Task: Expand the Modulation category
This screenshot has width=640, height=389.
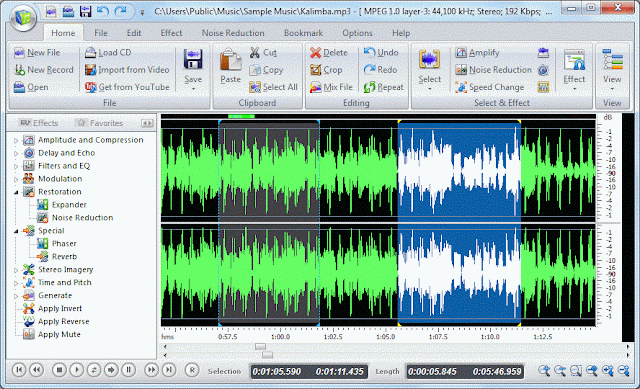Action: click(16, 179)
